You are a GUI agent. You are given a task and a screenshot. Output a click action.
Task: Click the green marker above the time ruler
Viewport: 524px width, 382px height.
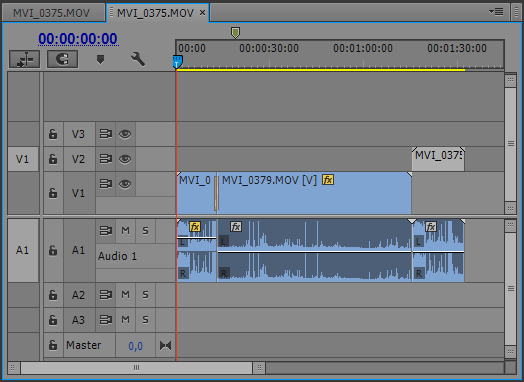[x=235, y=33]
